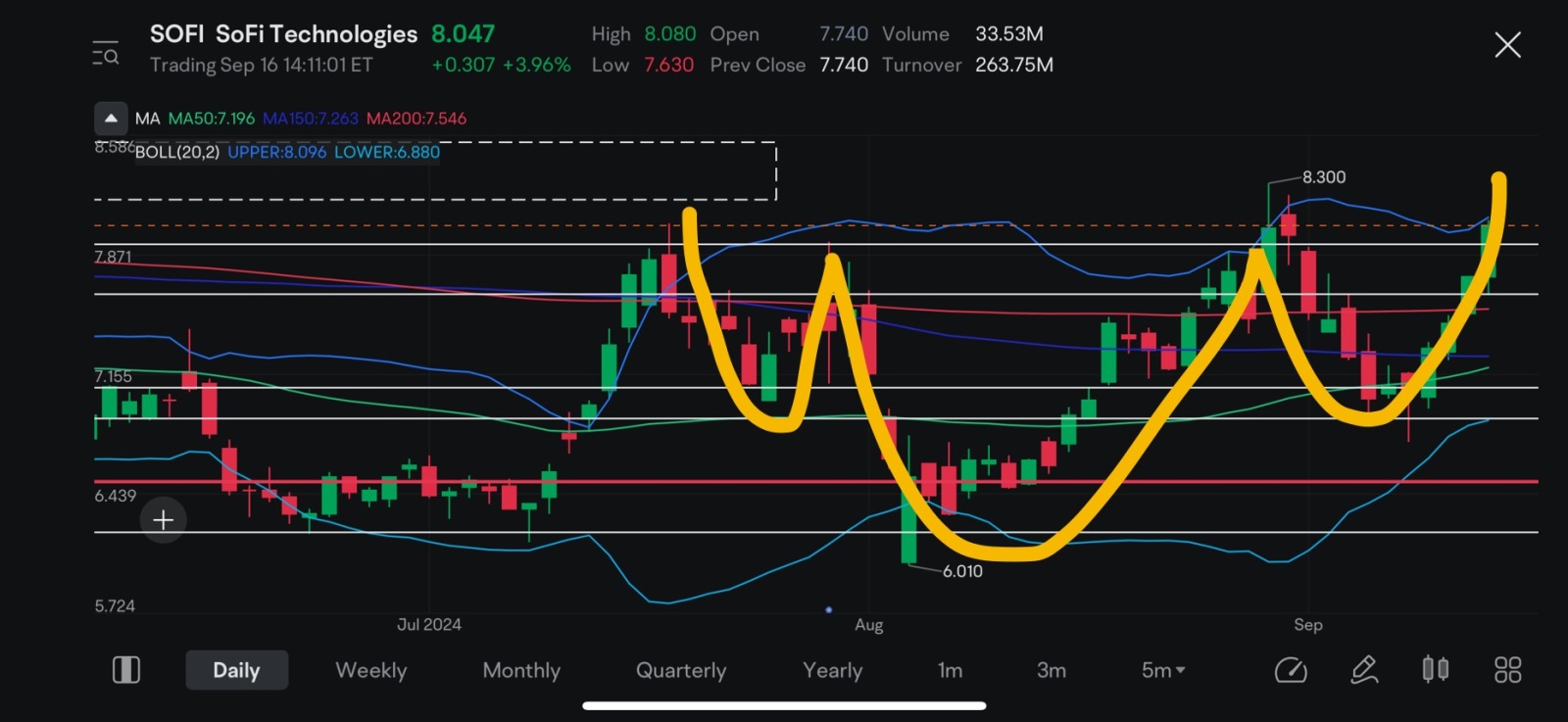1568x722 pixels.
Task: Tap the Jul 2024 date label
Action: 429,624
